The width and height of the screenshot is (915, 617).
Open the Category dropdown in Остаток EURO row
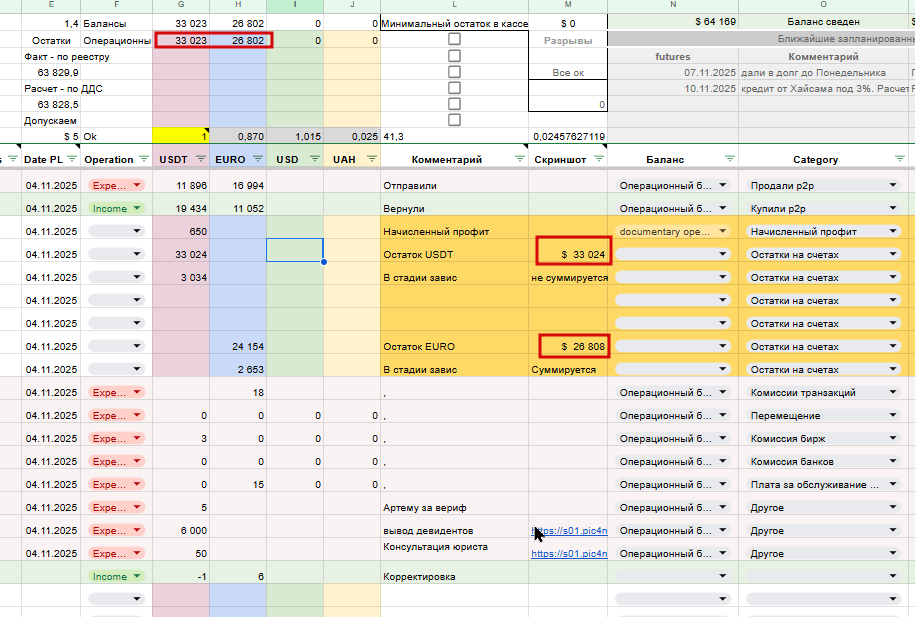824,346
